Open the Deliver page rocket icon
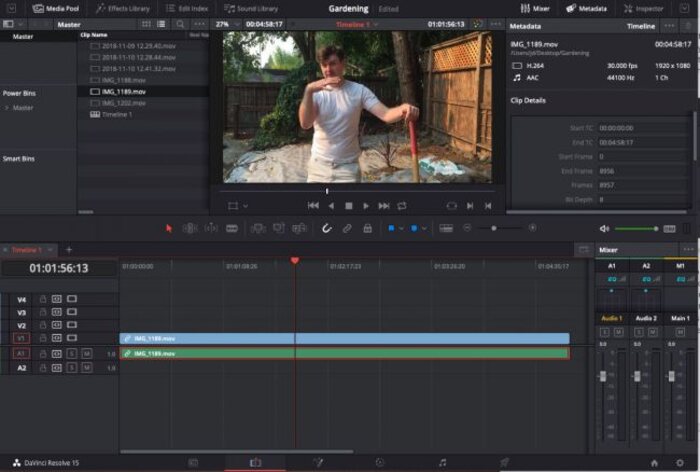700x472 pixels. click(504, 463)
